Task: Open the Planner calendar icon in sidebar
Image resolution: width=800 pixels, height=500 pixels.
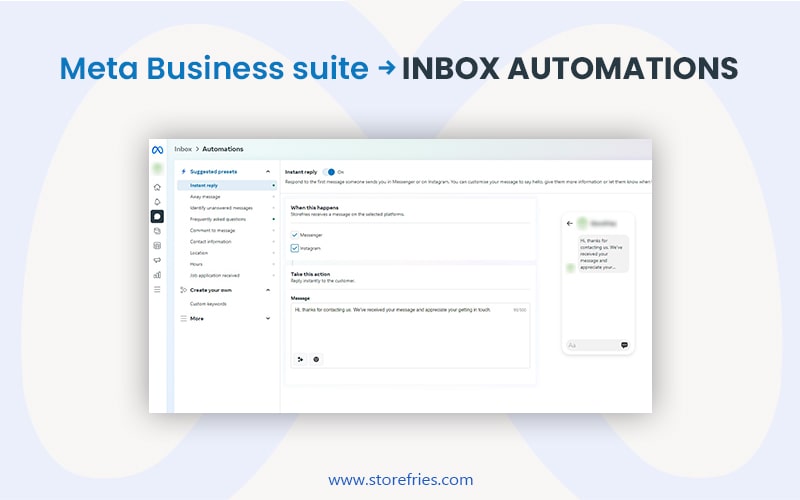Action: point(157,245)
